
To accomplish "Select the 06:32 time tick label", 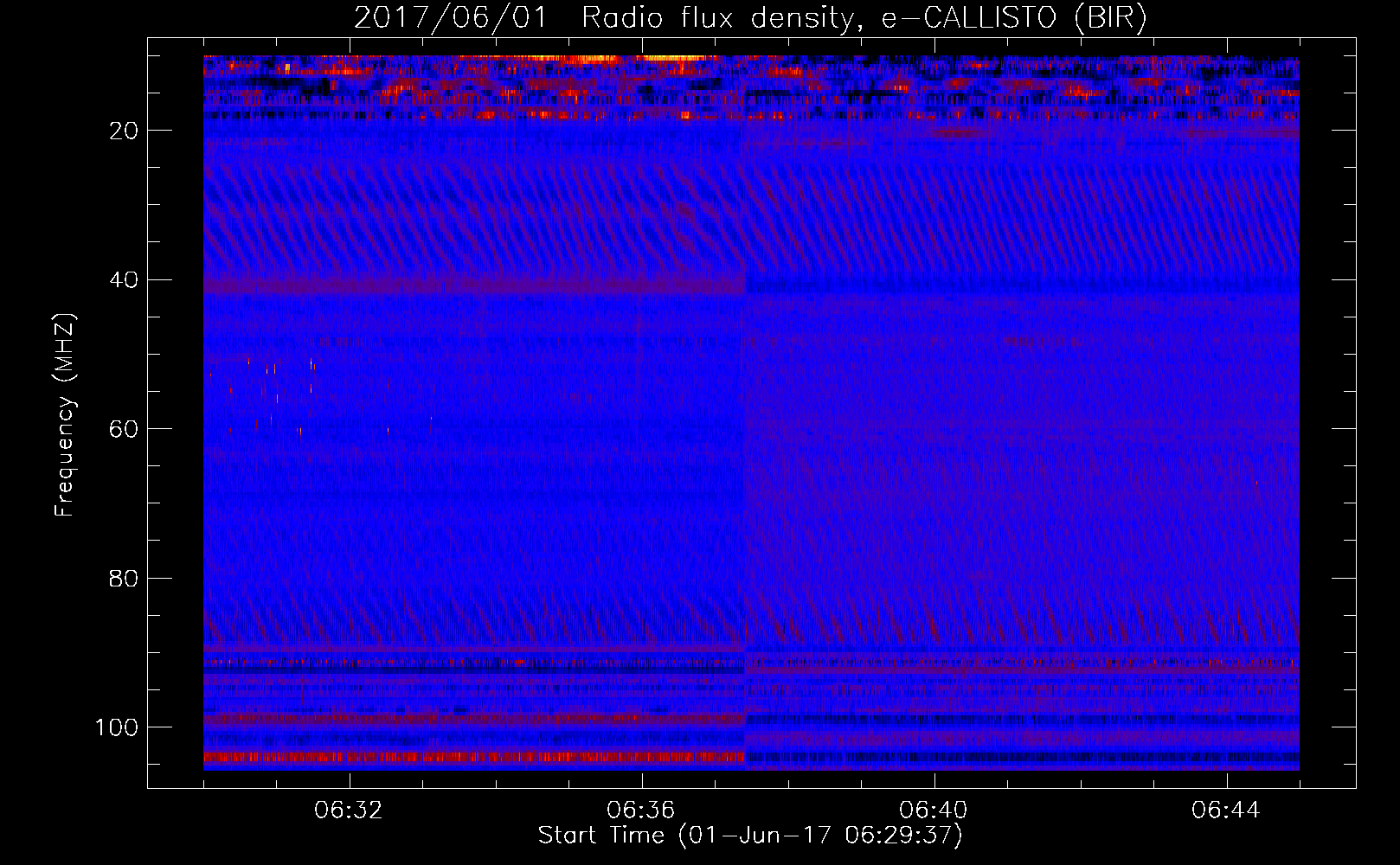I will pos(350,811).
